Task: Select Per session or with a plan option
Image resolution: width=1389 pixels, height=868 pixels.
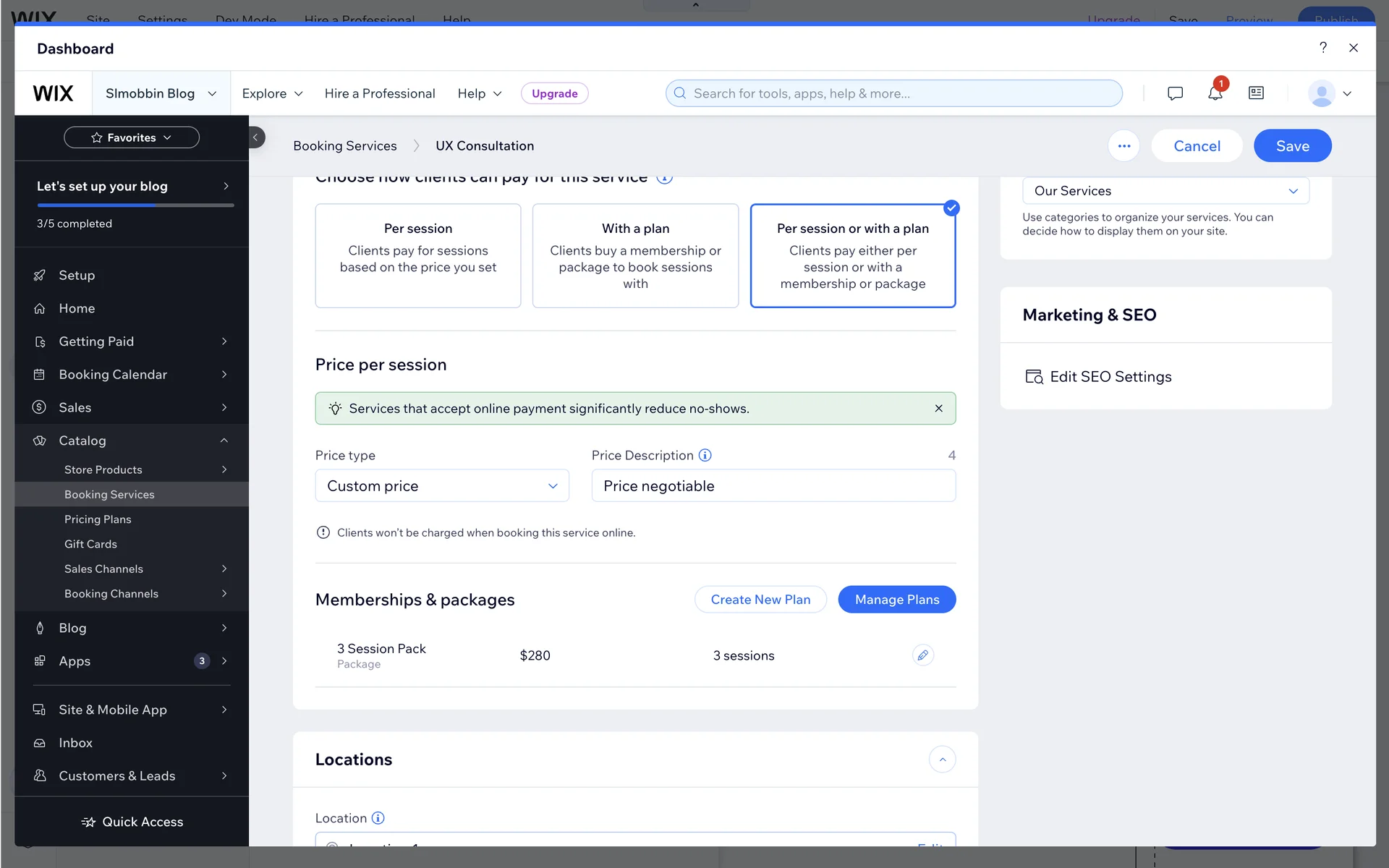Action: [852, 255]
